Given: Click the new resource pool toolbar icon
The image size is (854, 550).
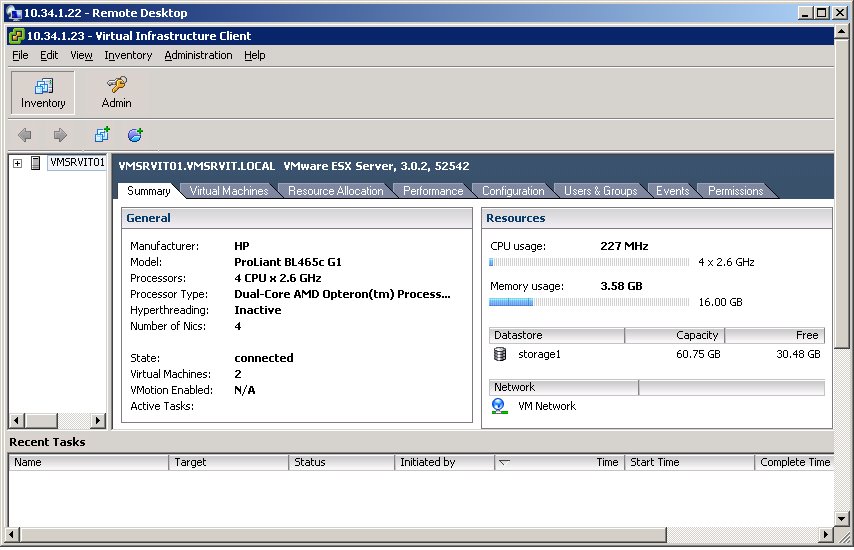Looking at the screenshot, I should (135, 135).
